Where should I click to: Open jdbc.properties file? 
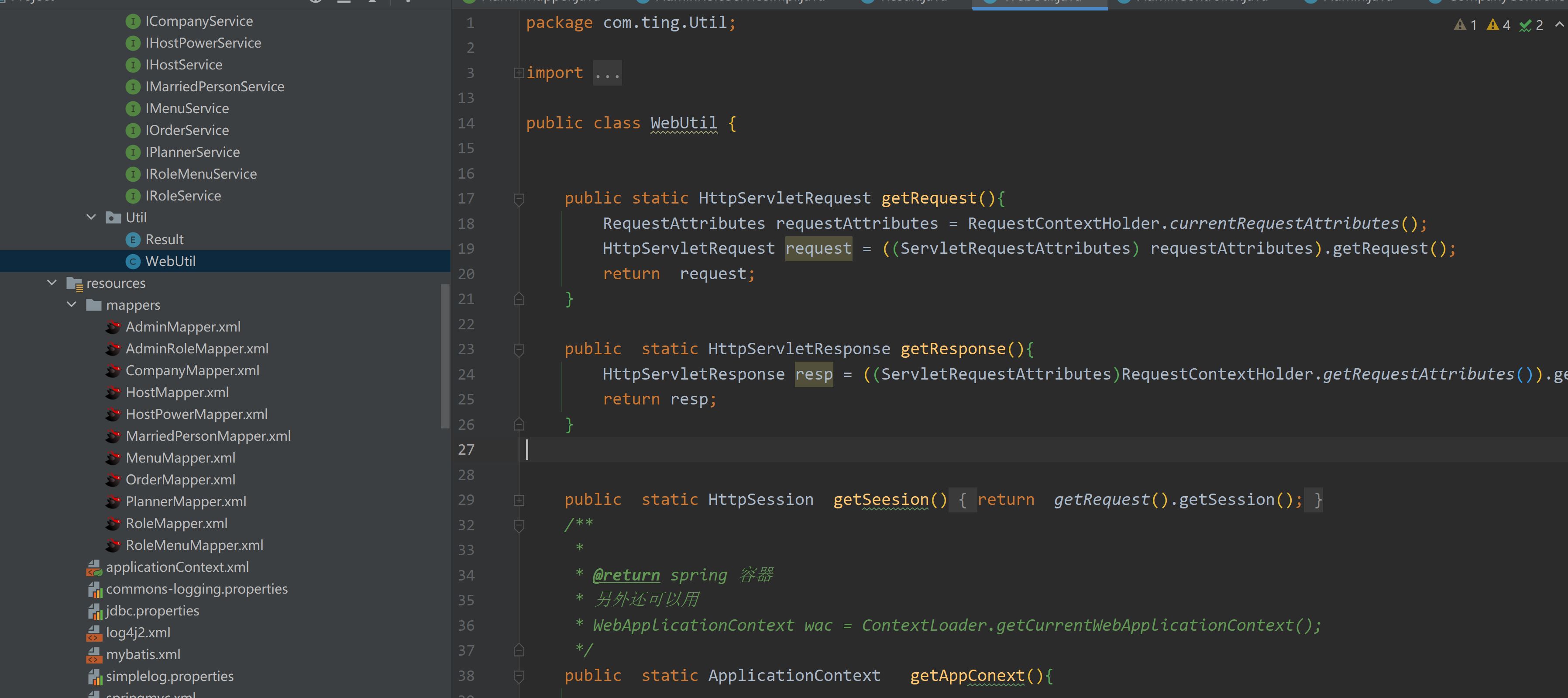(152, 611)
